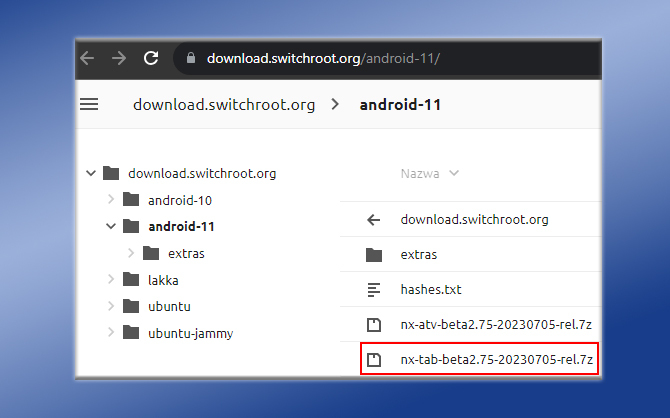The image size is (670, 418).
Task: Open the hamburger menu icon
Action: (89, 104)
